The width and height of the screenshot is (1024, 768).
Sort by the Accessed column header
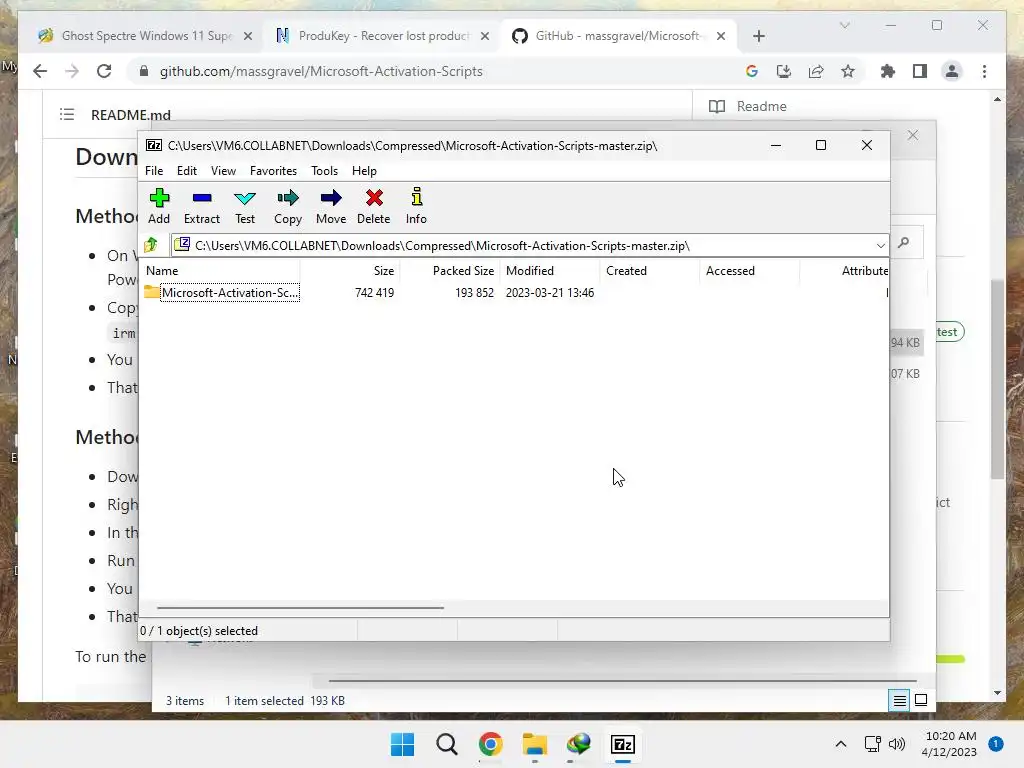click(750, 270)
